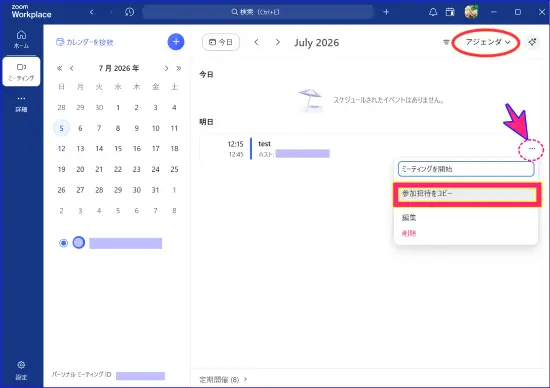Select Copy Invitation (参加招待をコピー) option

[467, 194]
